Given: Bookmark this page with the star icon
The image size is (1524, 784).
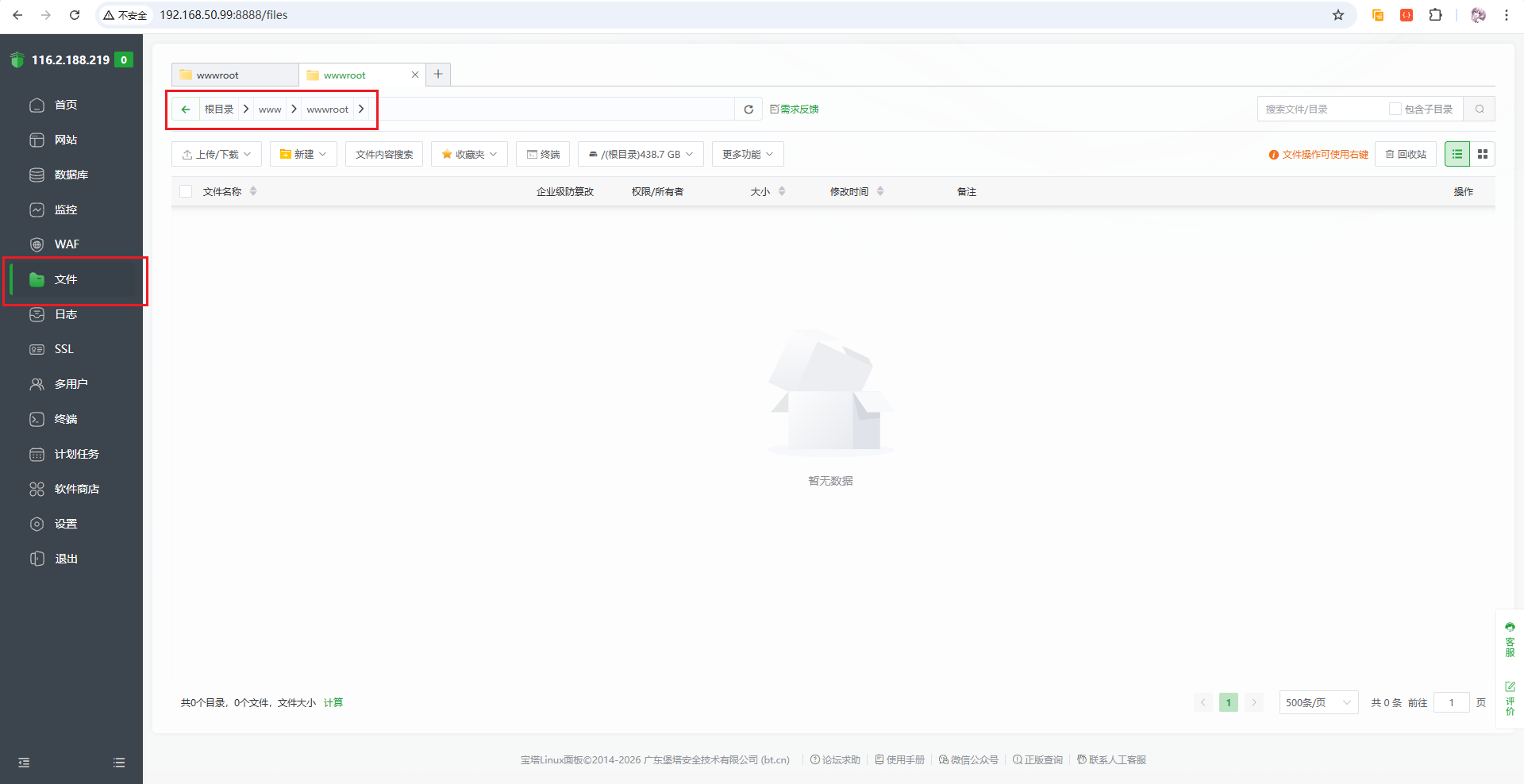Looking at the screenshot, I should click(1338, 15).
